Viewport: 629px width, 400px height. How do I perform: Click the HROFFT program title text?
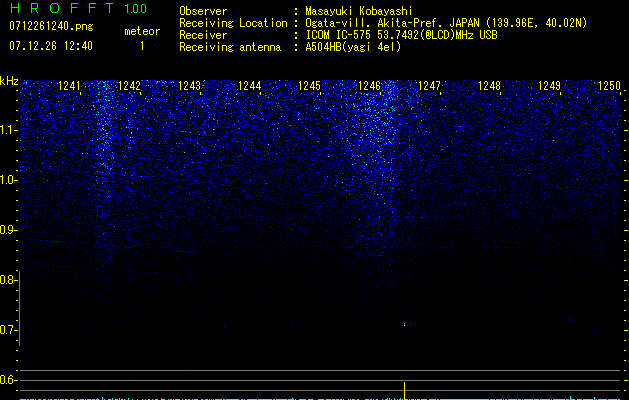[x=63, y=8]
